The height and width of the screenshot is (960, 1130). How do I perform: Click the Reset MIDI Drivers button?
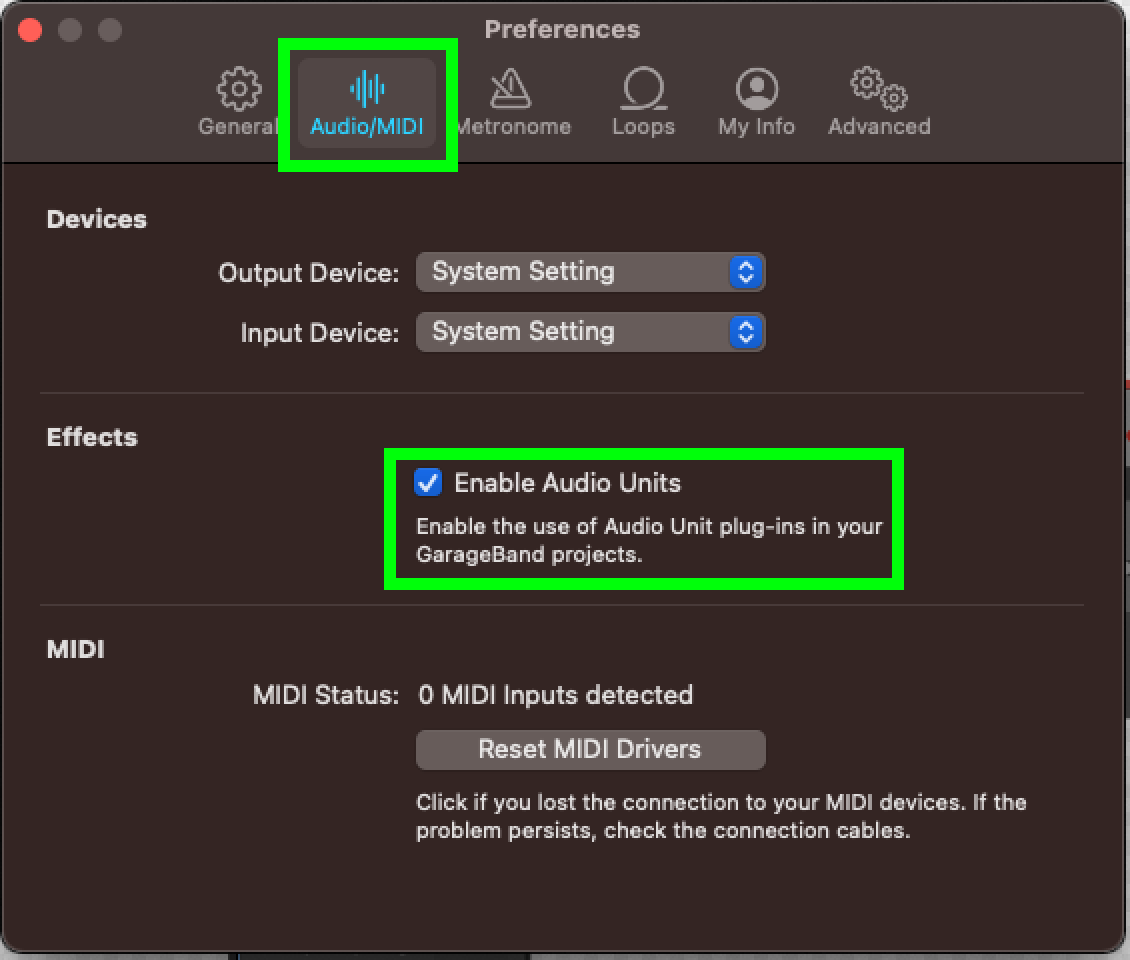[590, 750]
